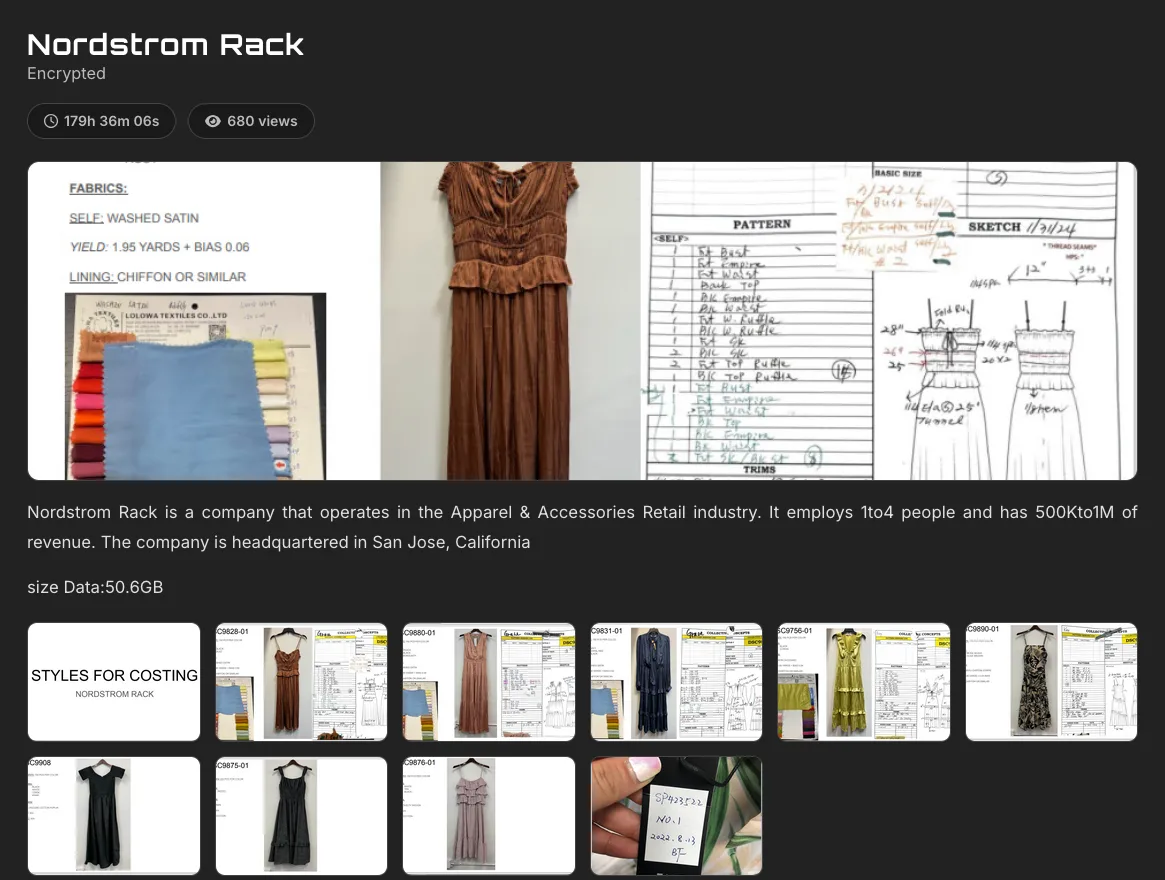The width and height of the screenshot is (1165, 880).
Task: Click the SP423522 garment tag photo
Action: 676,815
